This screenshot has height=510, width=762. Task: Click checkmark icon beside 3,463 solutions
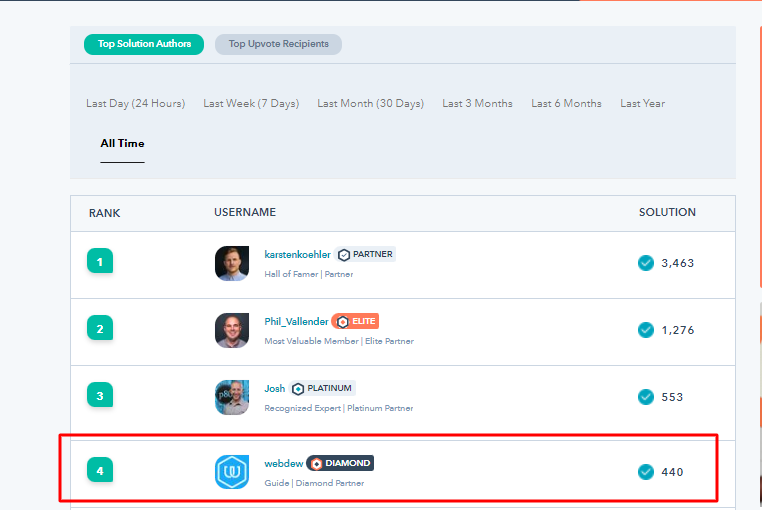[x=646, y=263]
